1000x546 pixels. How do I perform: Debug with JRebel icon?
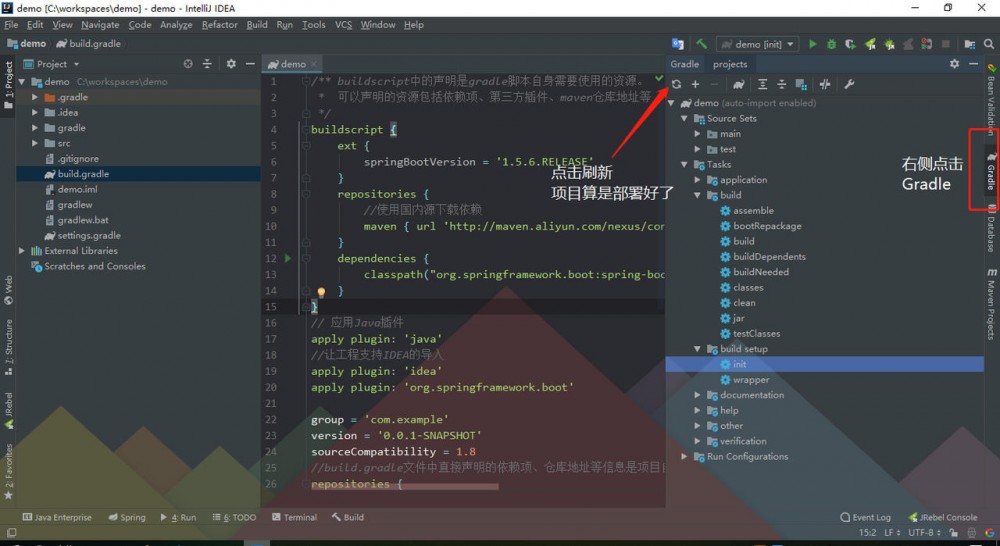pyautogui.click(x=889, y=44)
